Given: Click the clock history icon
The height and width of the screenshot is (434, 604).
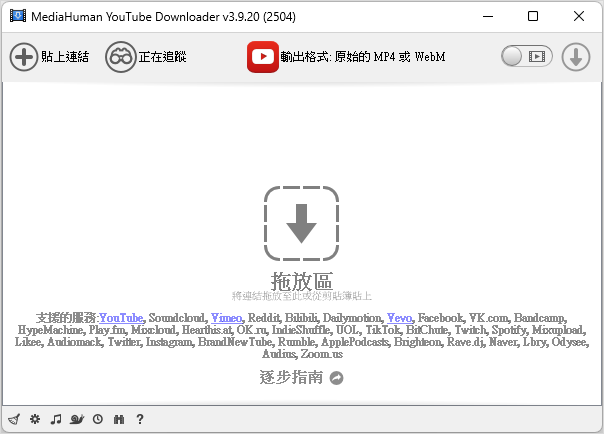Looking at the screenshot, I should coord(98,420).
